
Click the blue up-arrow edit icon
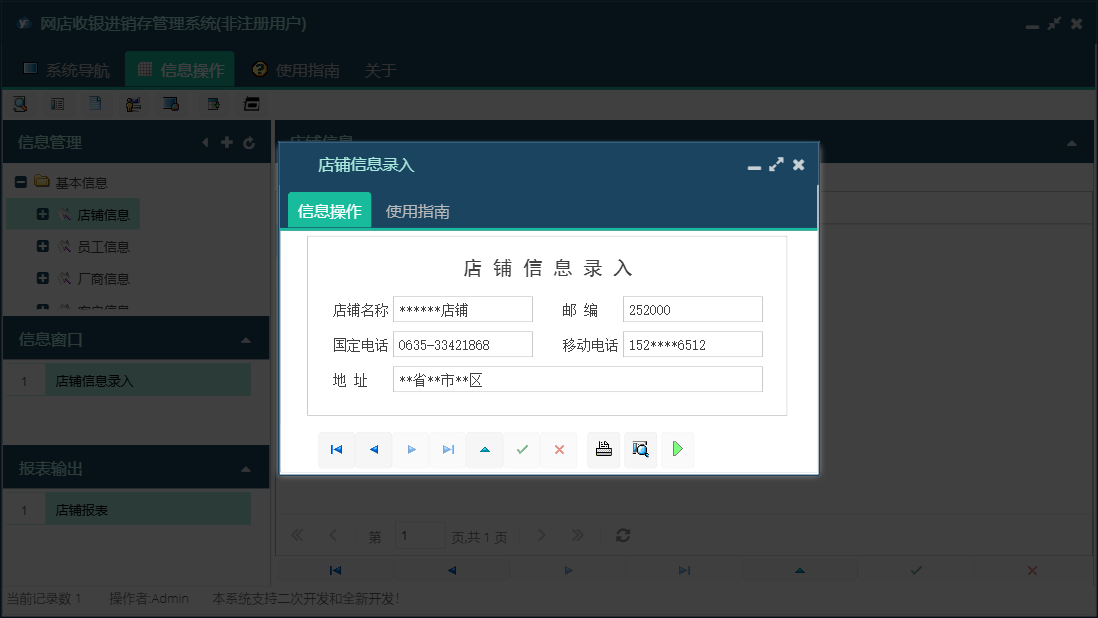pyautogui.click(x=485, y=449)
